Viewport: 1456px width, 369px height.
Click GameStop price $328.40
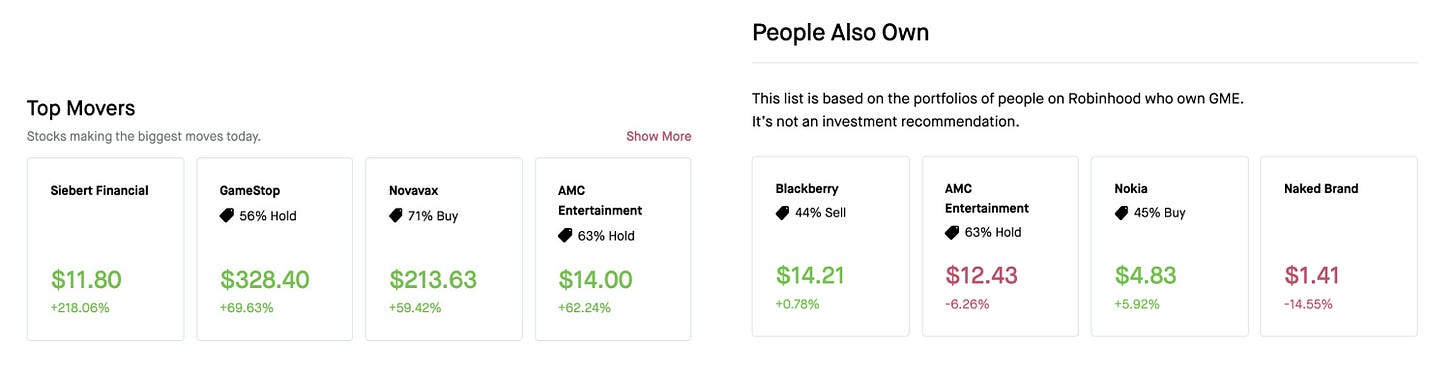[x=265, y=279]
